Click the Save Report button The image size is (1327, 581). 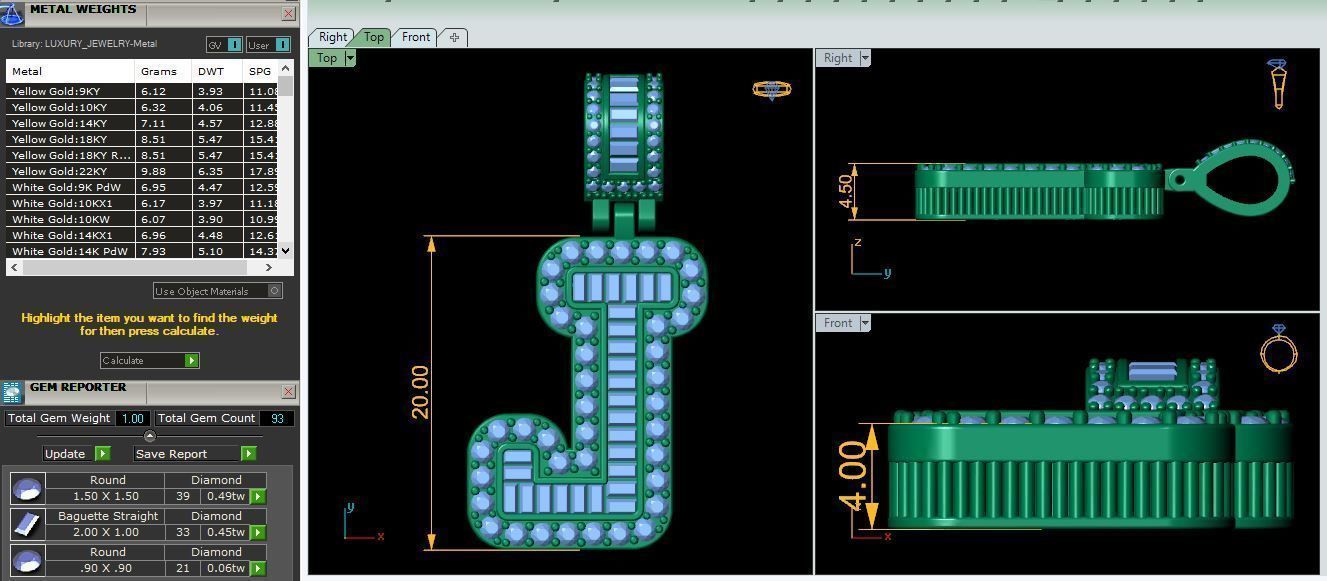(x=194, y=453)
